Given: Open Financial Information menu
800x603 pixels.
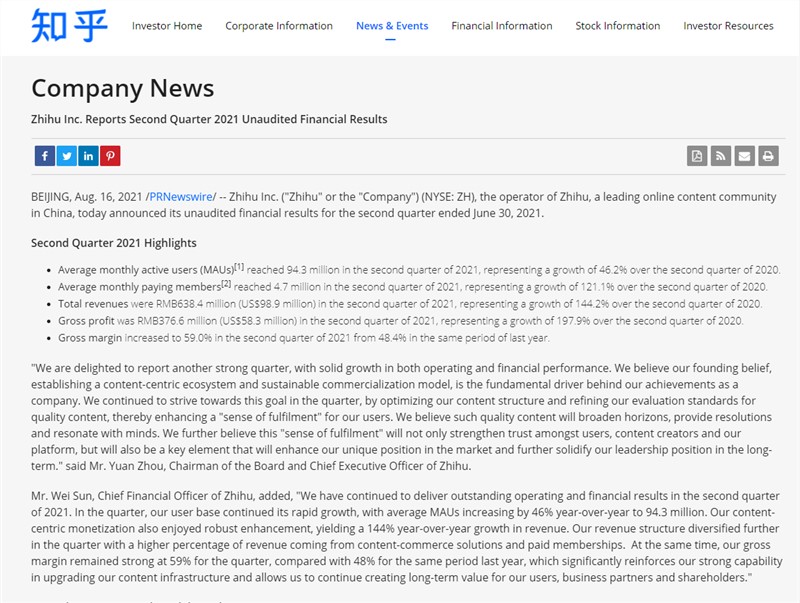Looking at the screenshot, I should click(502, 26).
